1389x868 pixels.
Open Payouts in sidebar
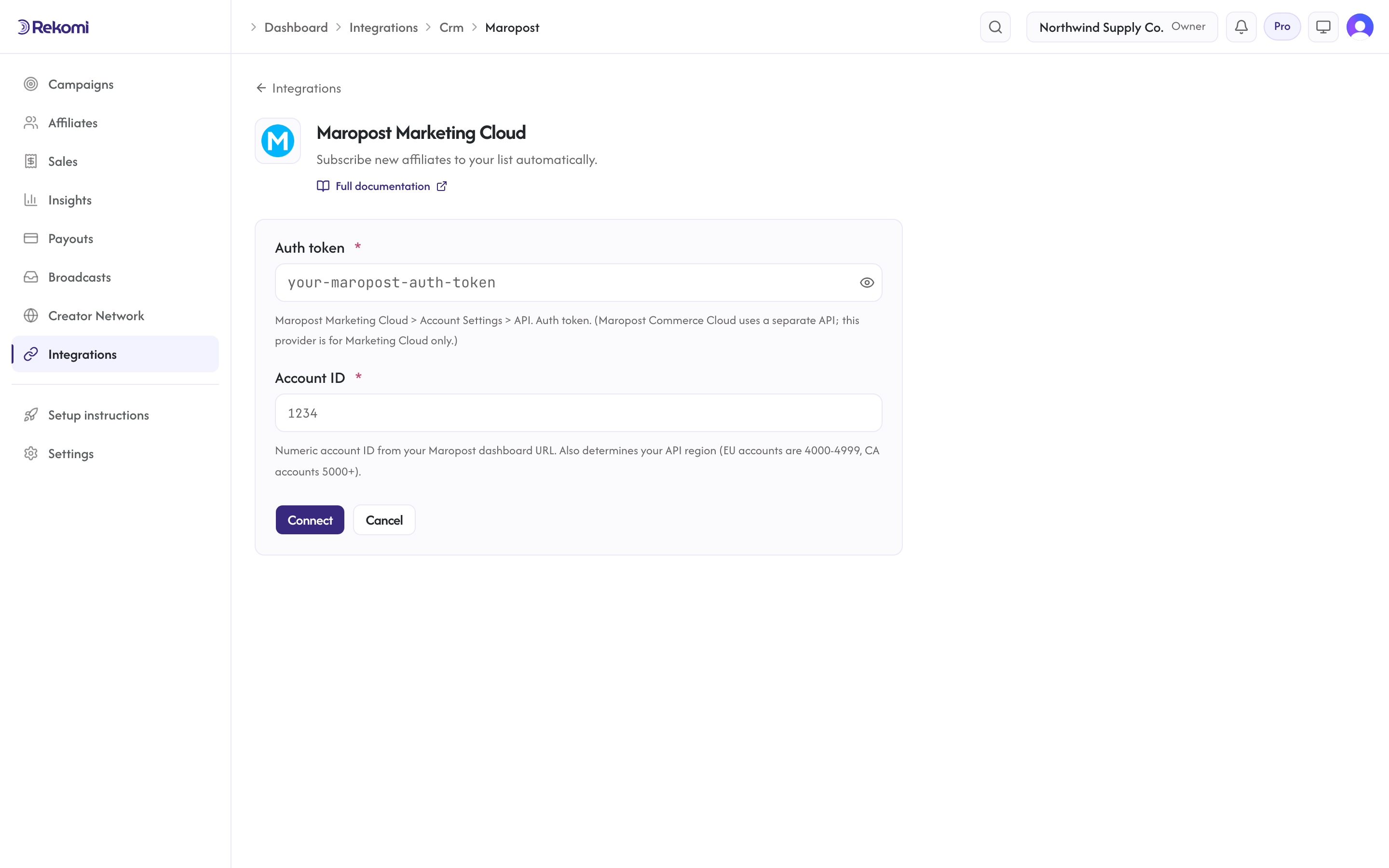point(115,238)
